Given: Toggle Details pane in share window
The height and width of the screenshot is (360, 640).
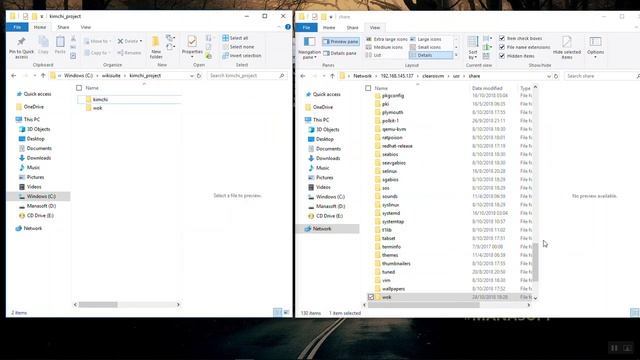Looking at the screenshot, I should pos(340,53).
